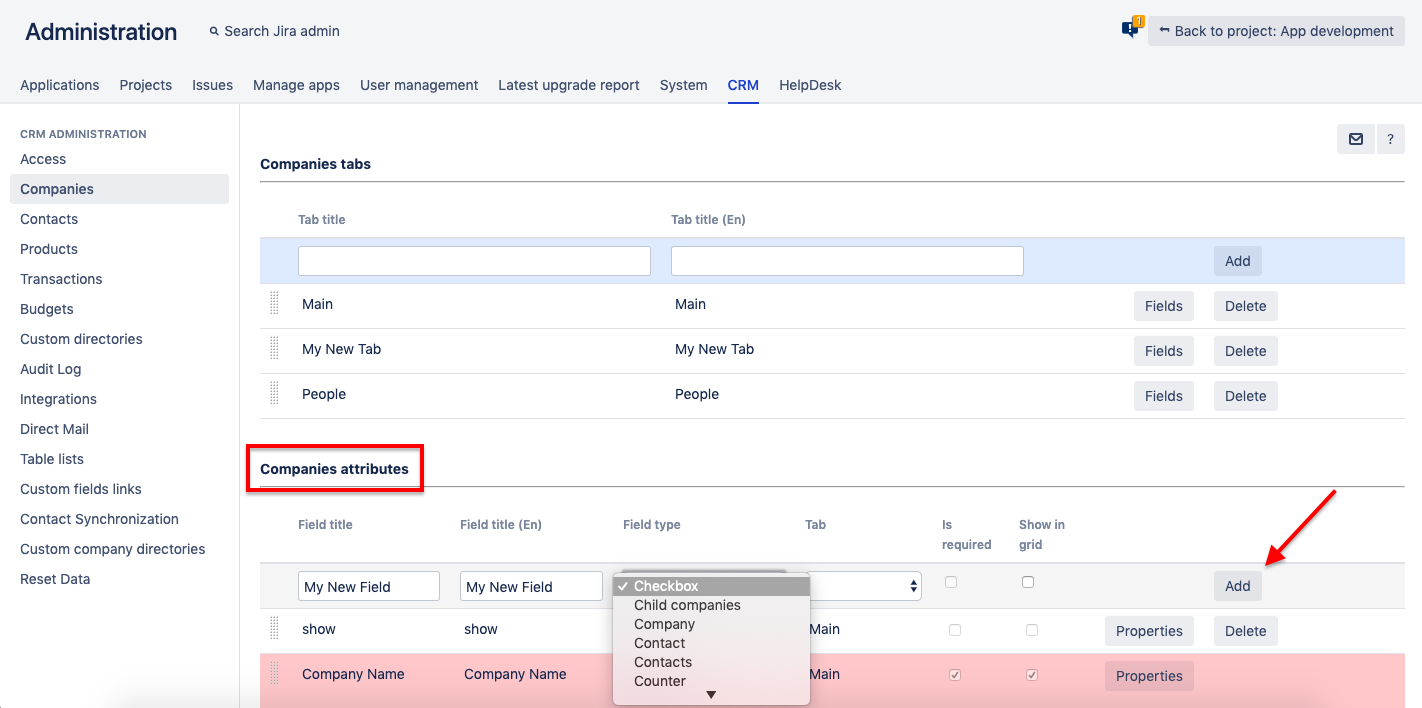This screenshot has height=708, width=1422.
Task: Click the empty Tab title input field
Action: click(x=474, y=261)
